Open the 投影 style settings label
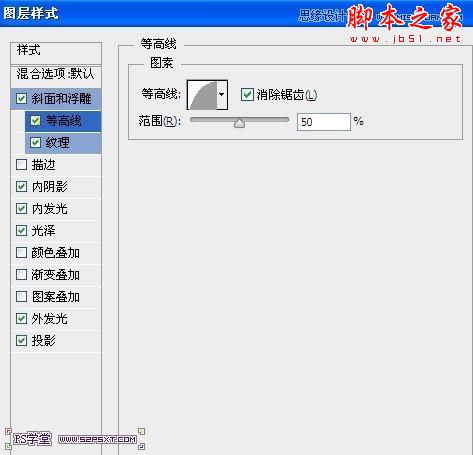 [43, 341]
